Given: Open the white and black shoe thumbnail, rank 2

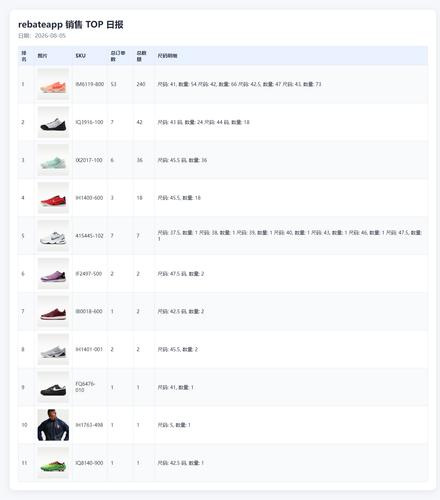Looking at the screenshot, I should point(53,122).
